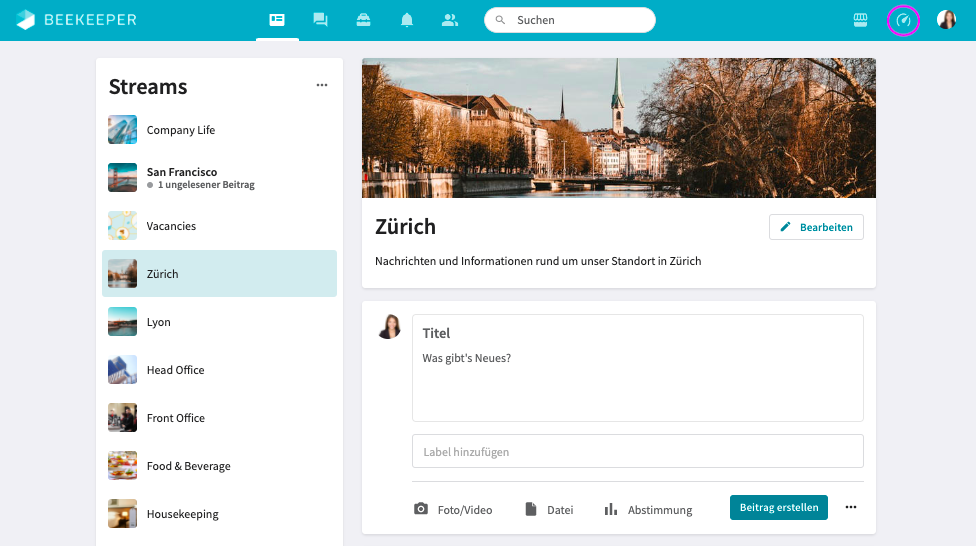Click the Label hinzufügen field
976x546 pixels.
(x=637, y=451)
